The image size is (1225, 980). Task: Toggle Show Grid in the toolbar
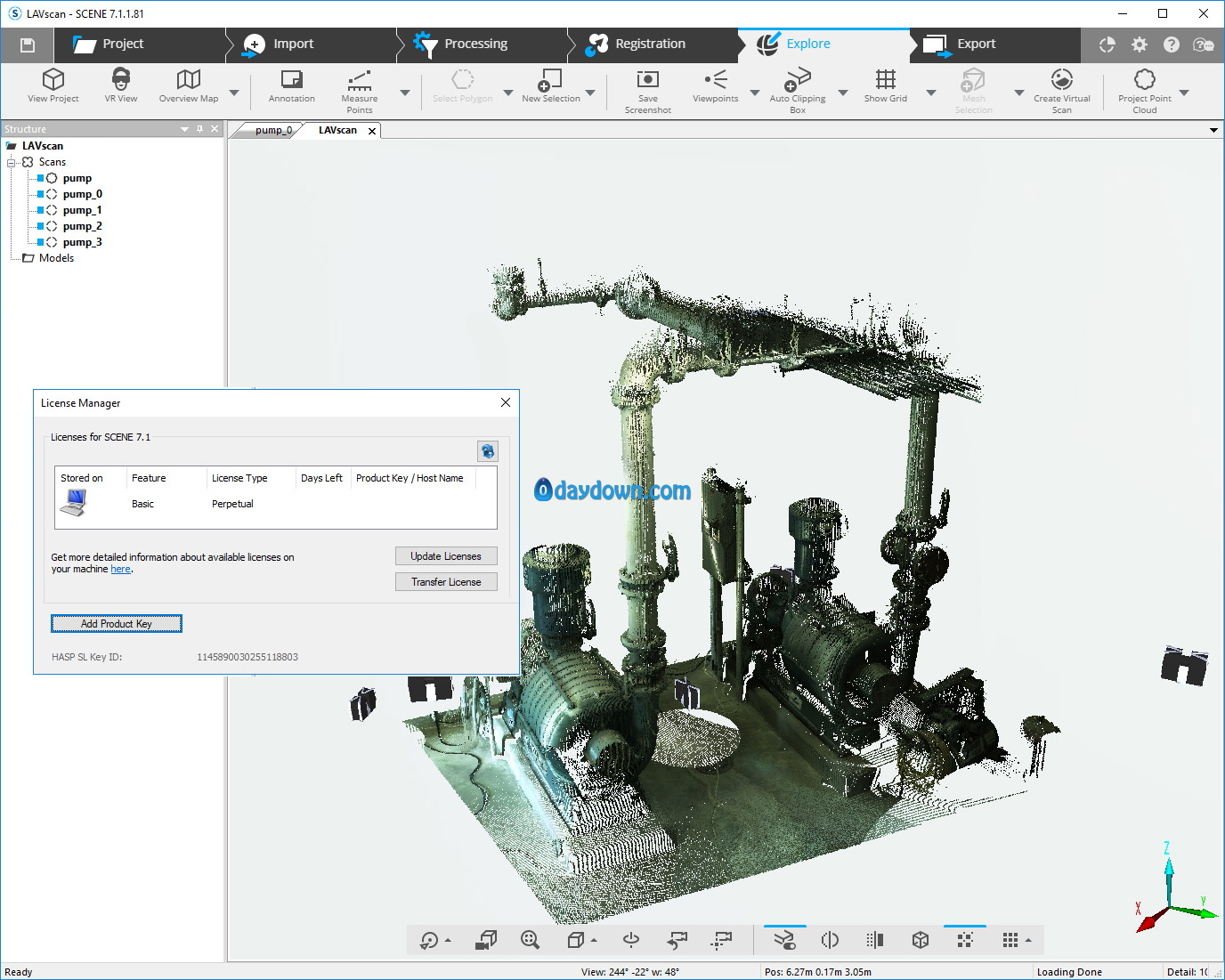point(885,86)
